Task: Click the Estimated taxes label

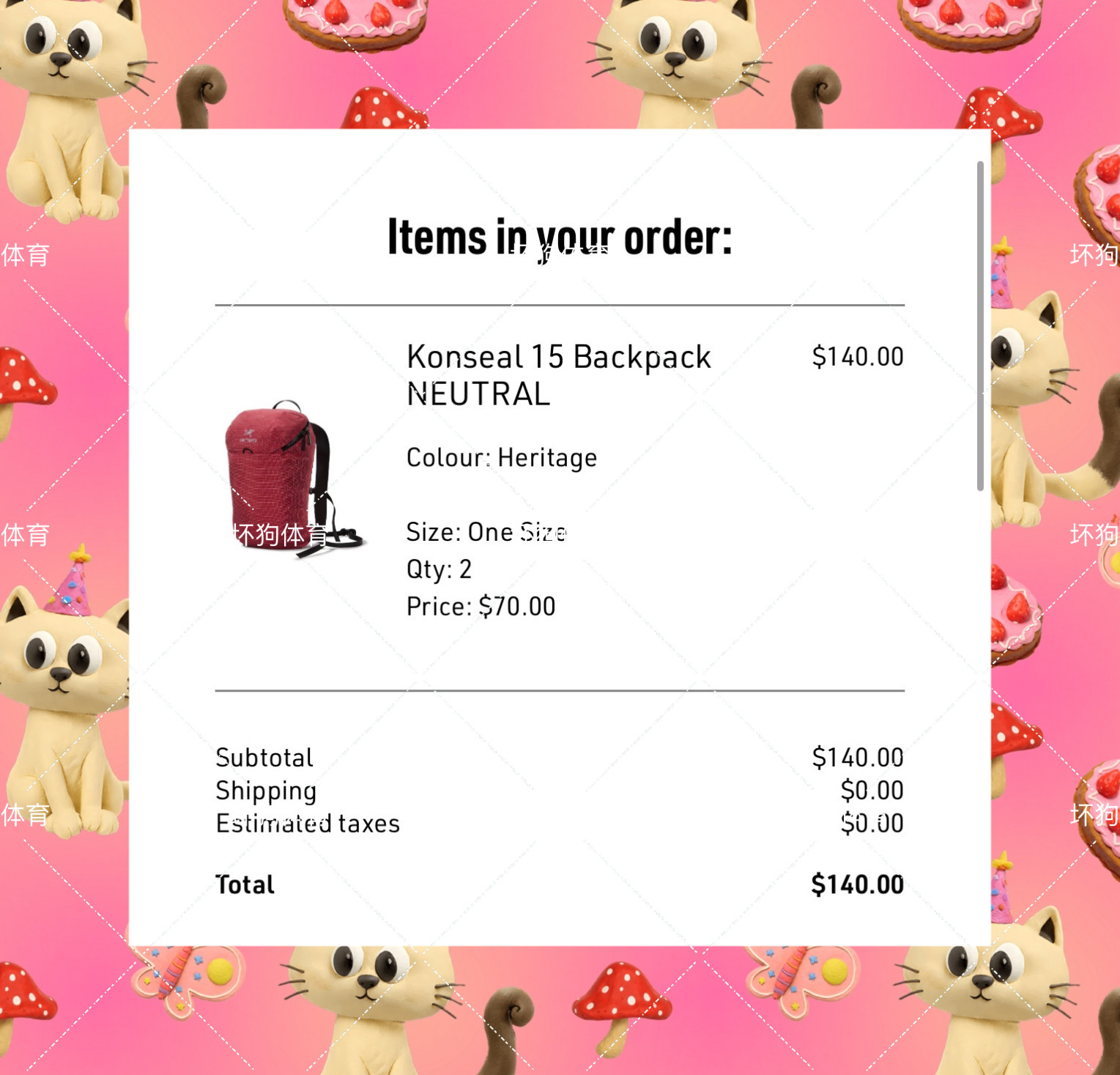Action: pos(308,824)
